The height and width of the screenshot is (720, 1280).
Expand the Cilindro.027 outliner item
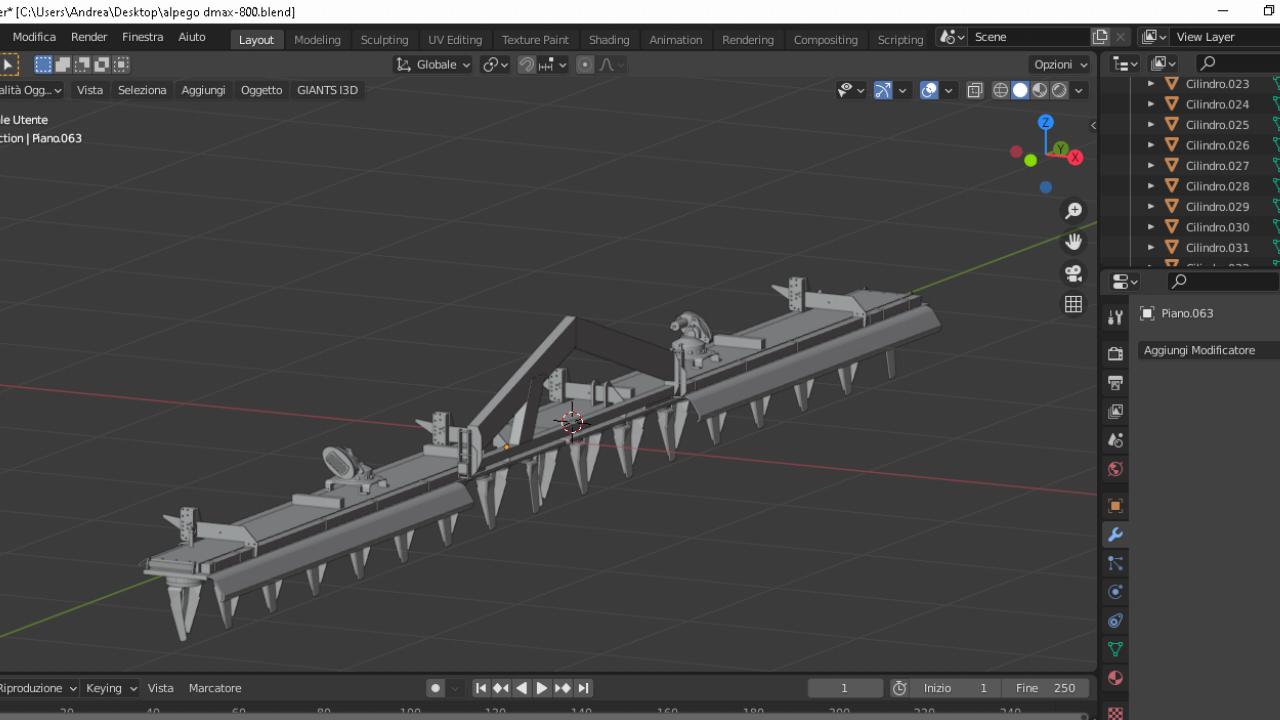(x=1151, y=166)
